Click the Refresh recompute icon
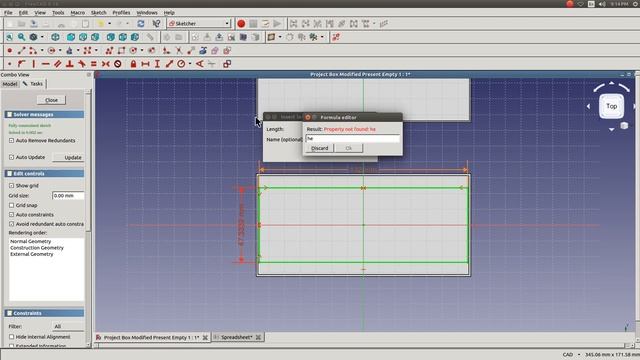The height and width of the screenshot is (360, 640). [x=141, y=24]
